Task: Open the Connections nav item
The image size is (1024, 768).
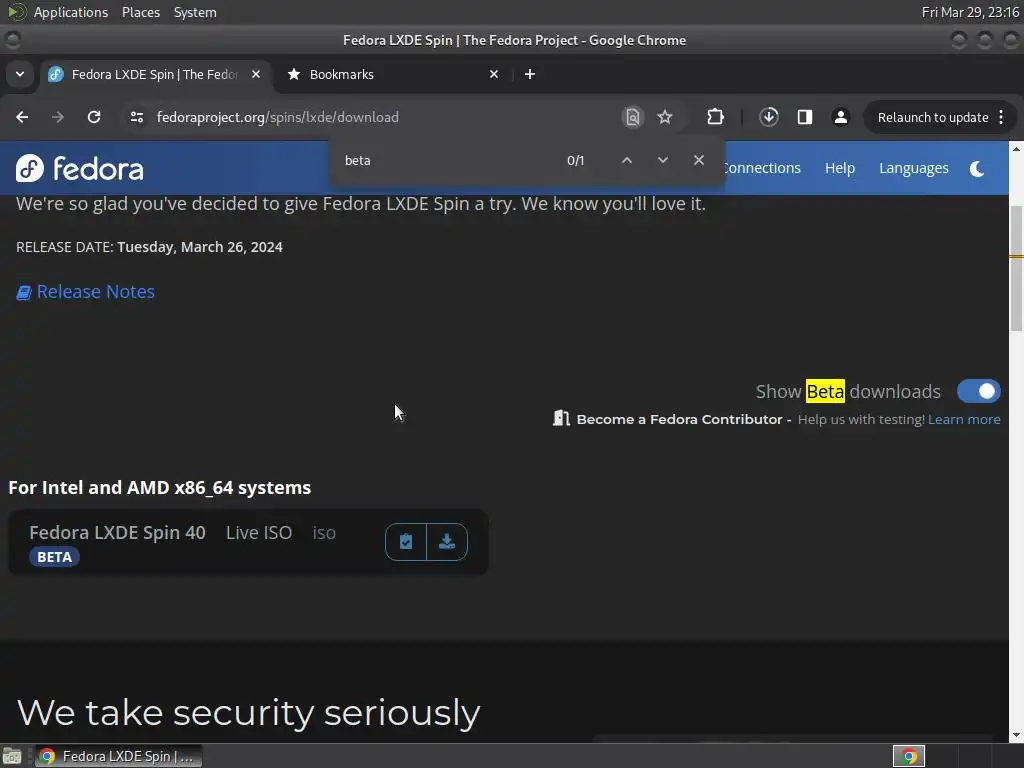Action: 763,168
